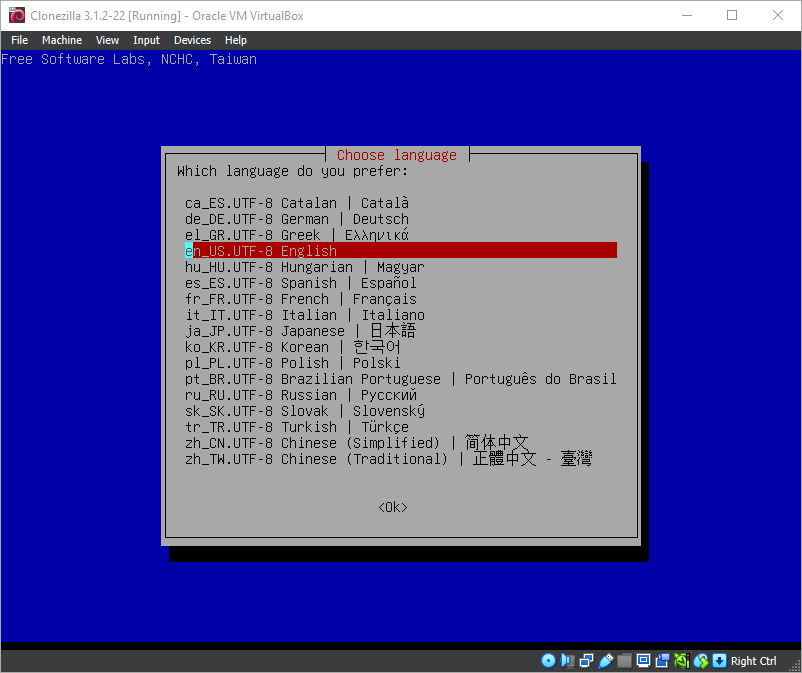
Task: Choose de_DE.UTF-8 German from the list
Action: (x=296, y=219)
